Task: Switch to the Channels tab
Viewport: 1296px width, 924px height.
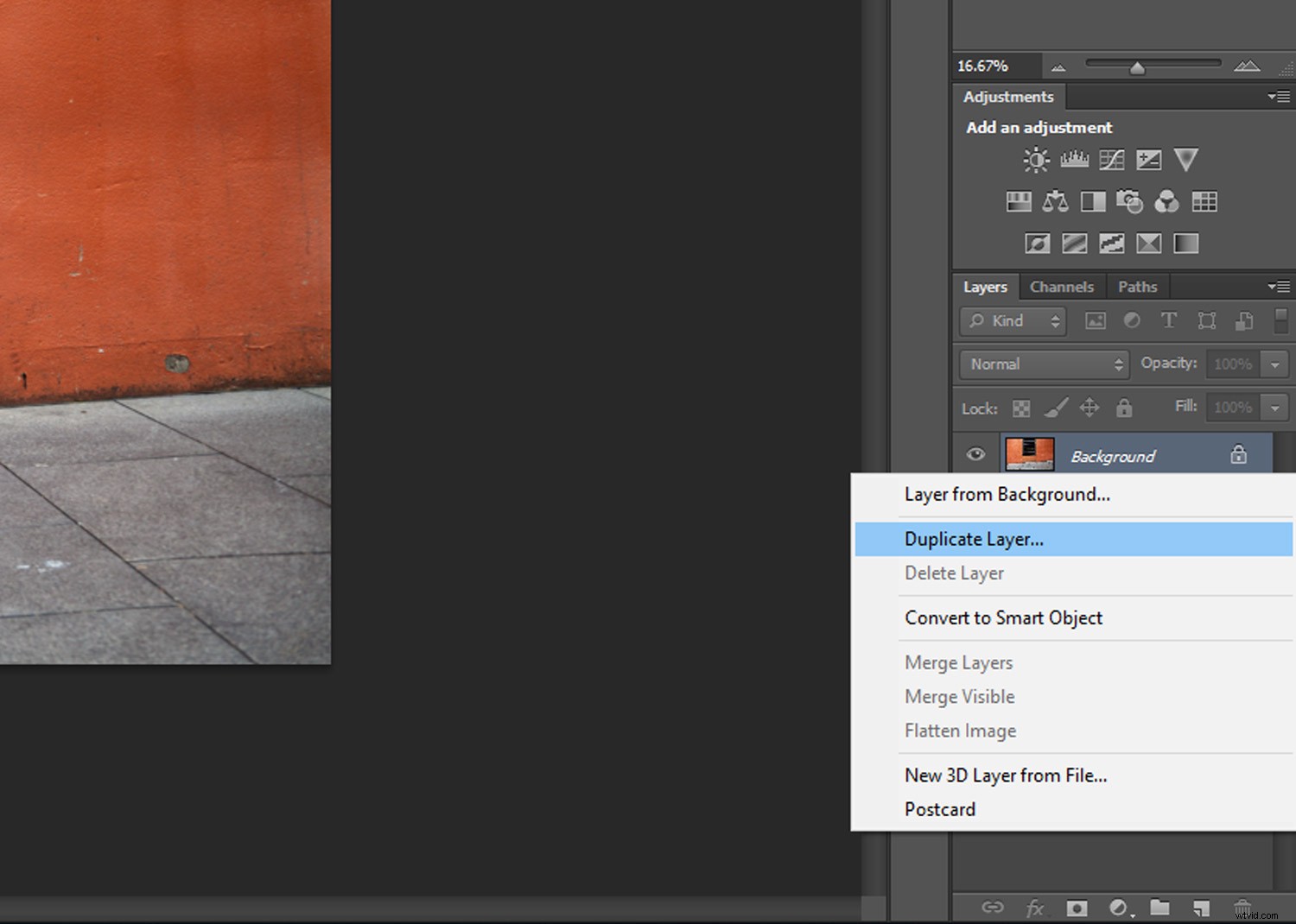Action: tap(1062, 286)
